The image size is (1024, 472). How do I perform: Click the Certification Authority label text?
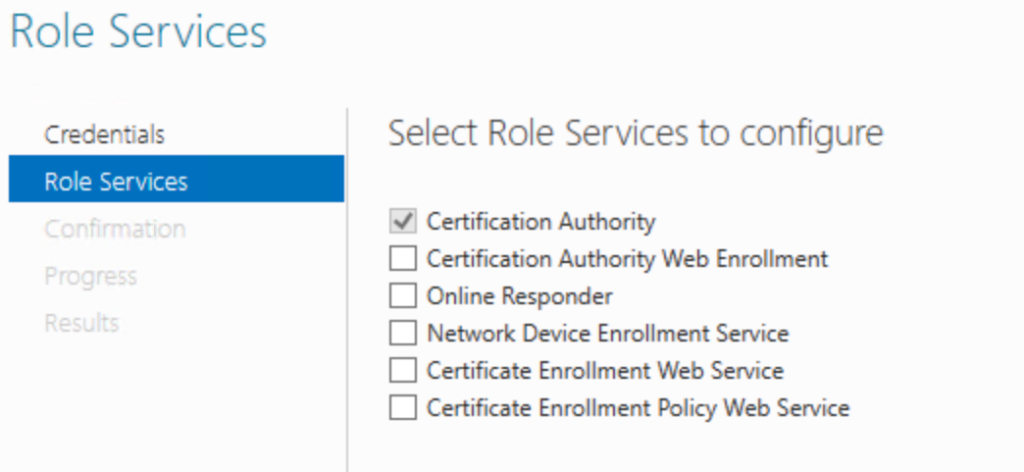(541, 222)
